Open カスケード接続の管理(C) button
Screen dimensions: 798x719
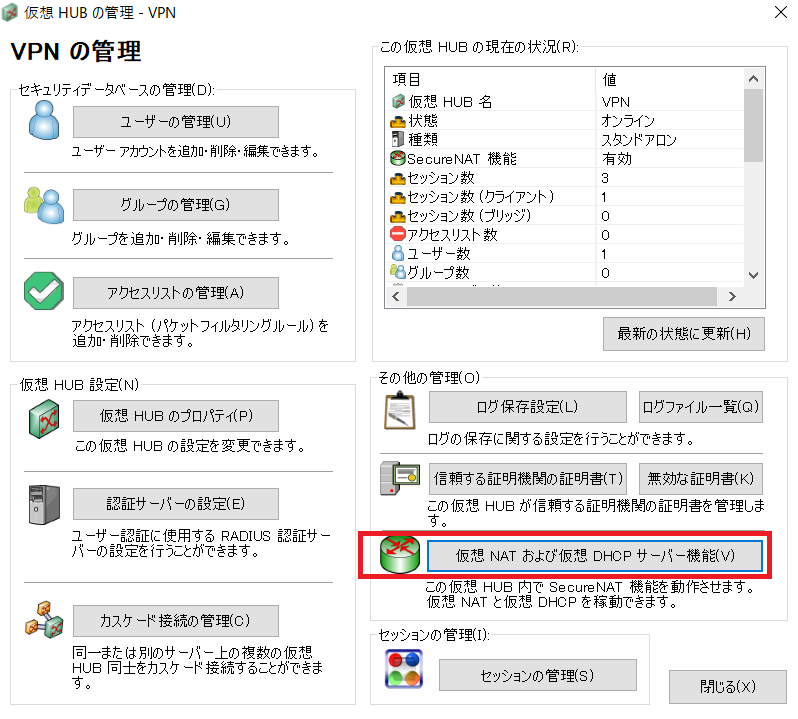[176, 621]
